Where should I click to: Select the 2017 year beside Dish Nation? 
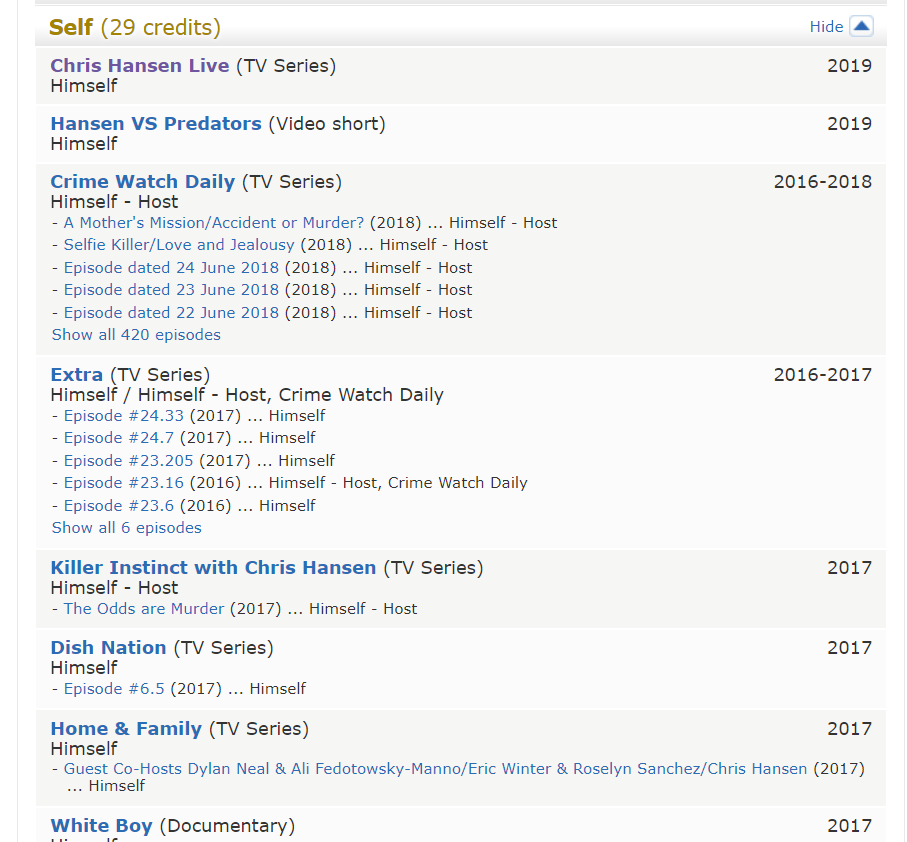tap(849, 648)
